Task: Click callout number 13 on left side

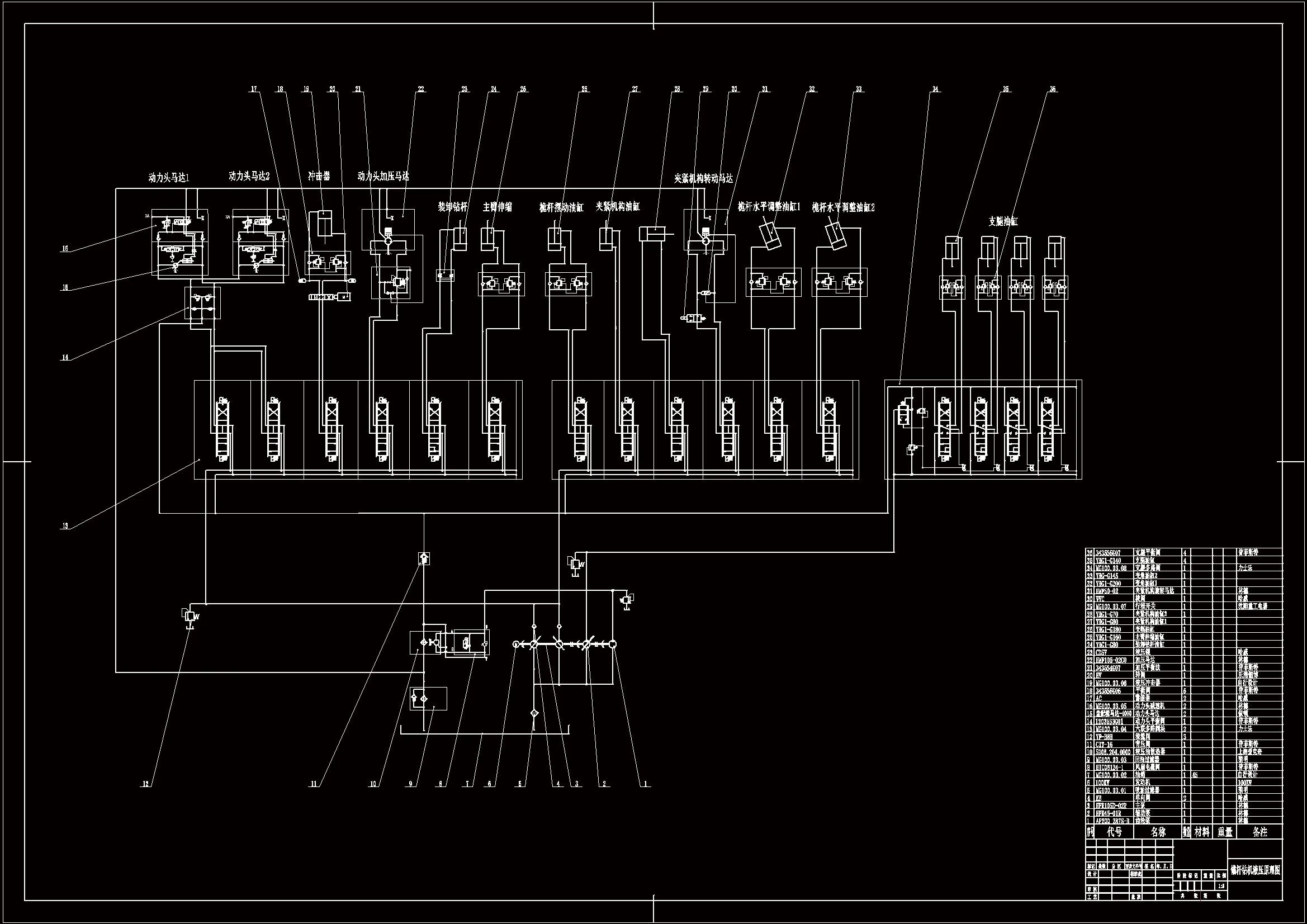Action: pos(65,526)
